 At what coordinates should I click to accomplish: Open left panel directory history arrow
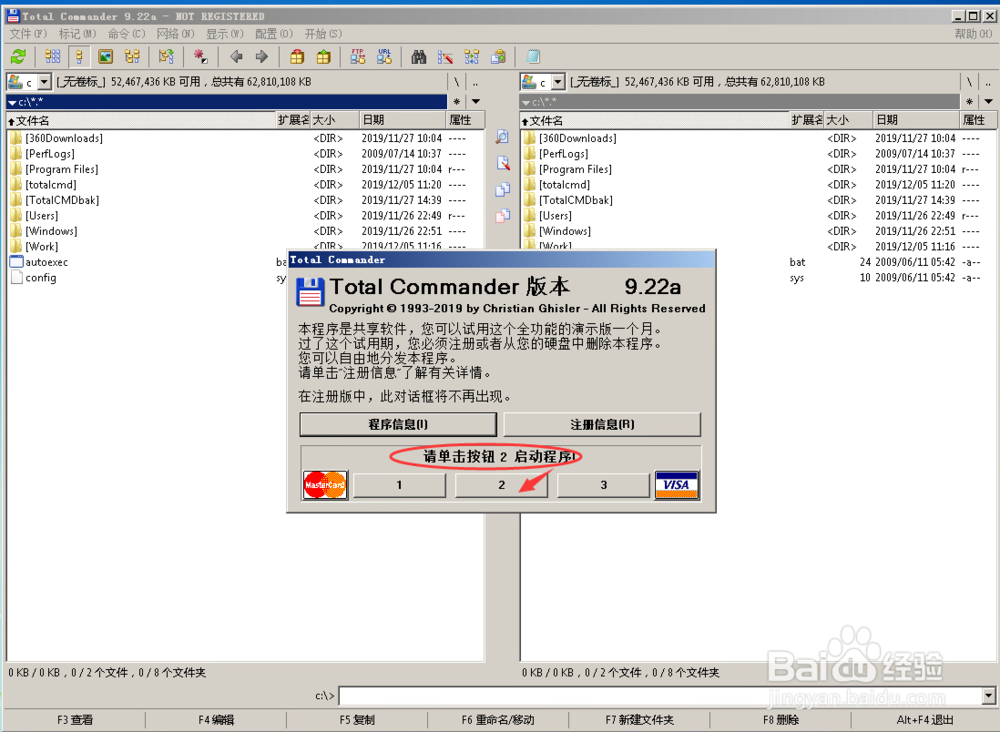476,101
